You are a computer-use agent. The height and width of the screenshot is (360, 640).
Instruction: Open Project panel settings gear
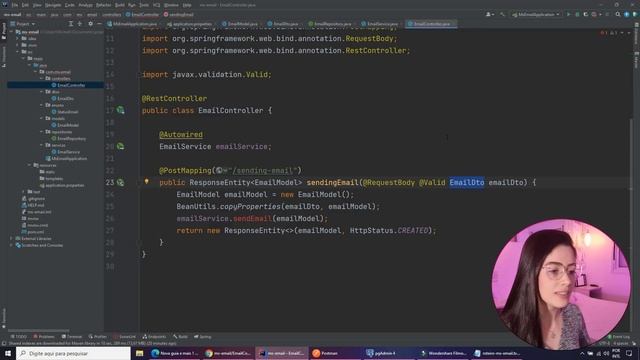tap(90, 24)
